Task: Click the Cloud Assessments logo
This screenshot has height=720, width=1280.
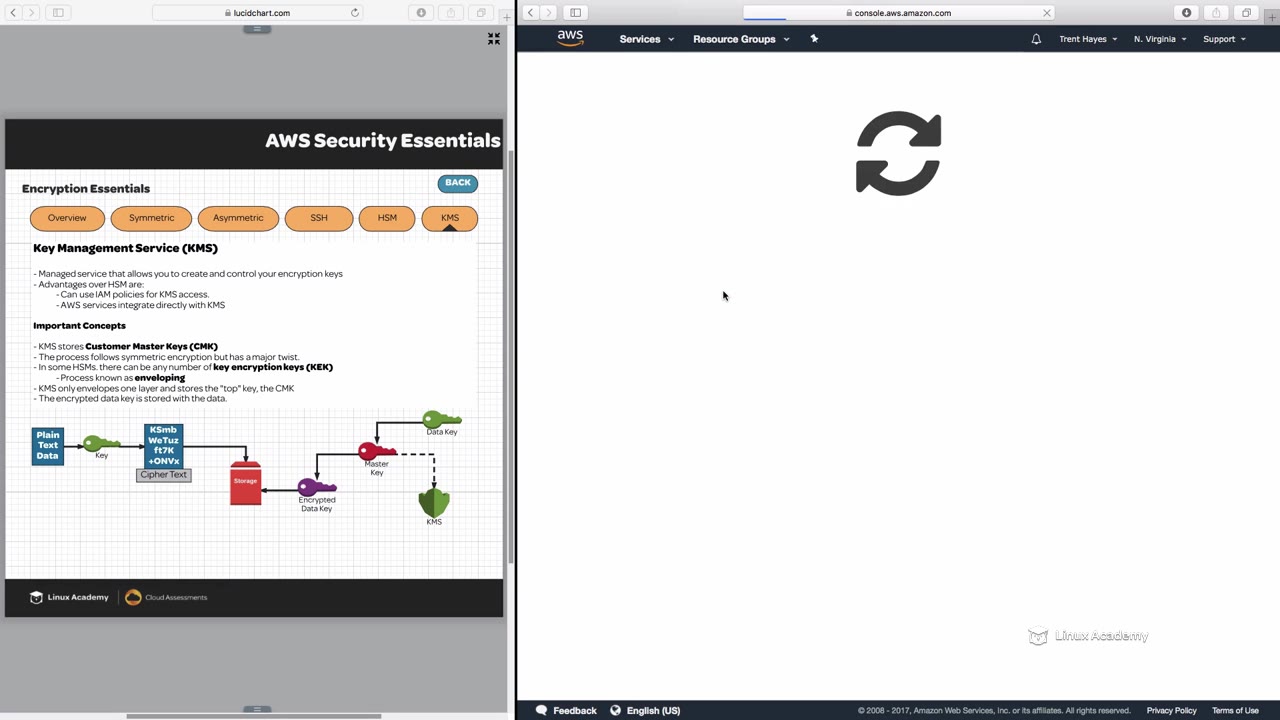Action: click(x=166, y=597)
